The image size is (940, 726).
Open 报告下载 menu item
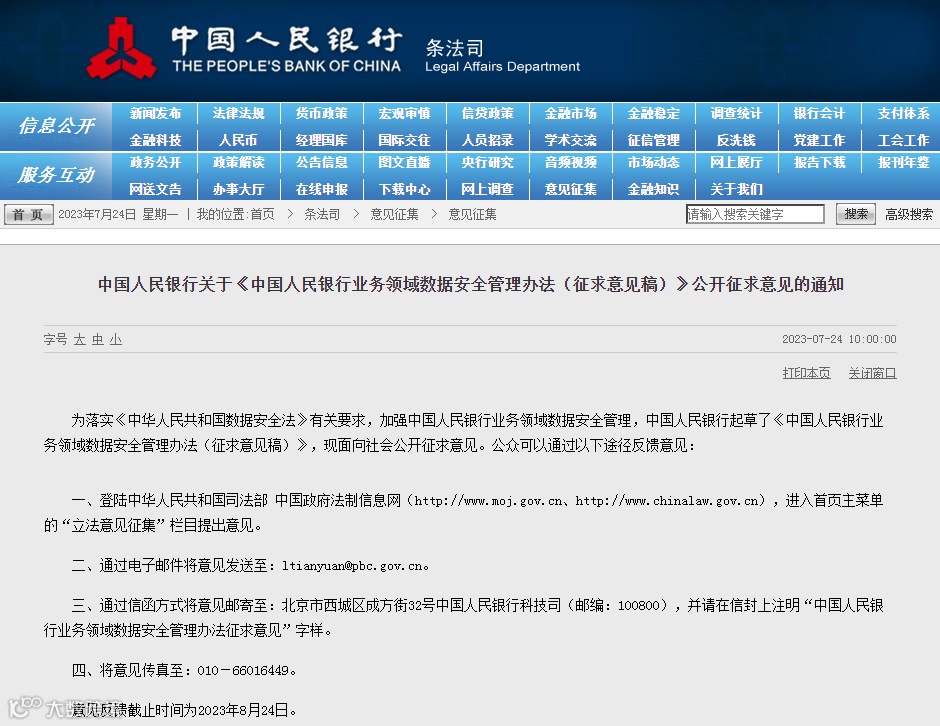click(x=820, y=162)
